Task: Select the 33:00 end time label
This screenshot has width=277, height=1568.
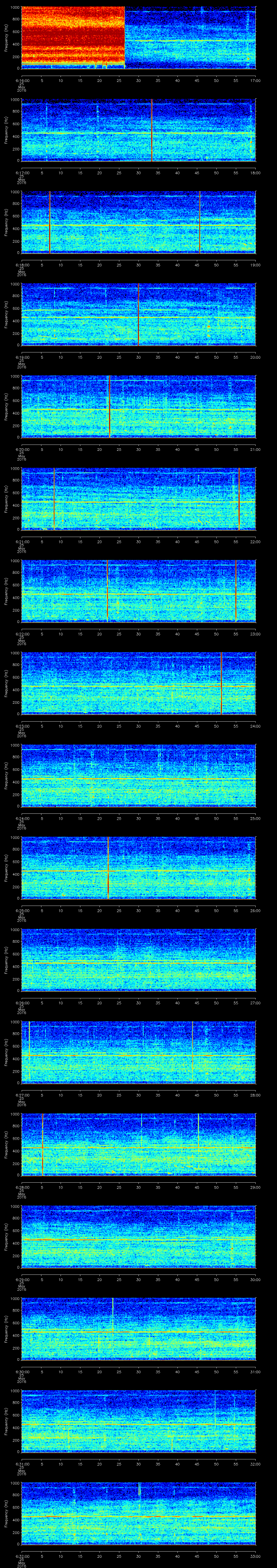Action: point(255,1556)
